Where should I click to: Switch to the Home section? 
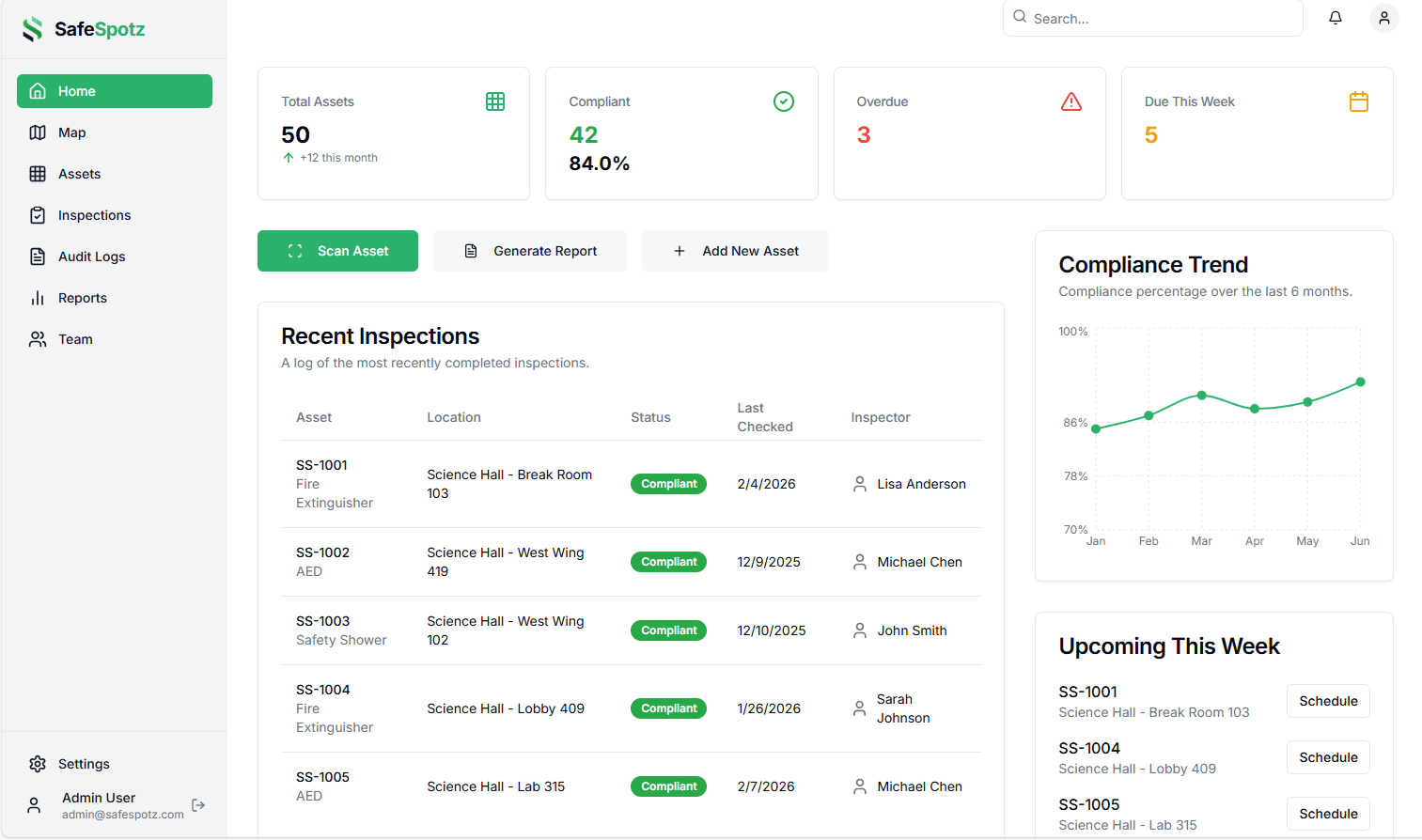pyautogui.click(x=114, y=90)
